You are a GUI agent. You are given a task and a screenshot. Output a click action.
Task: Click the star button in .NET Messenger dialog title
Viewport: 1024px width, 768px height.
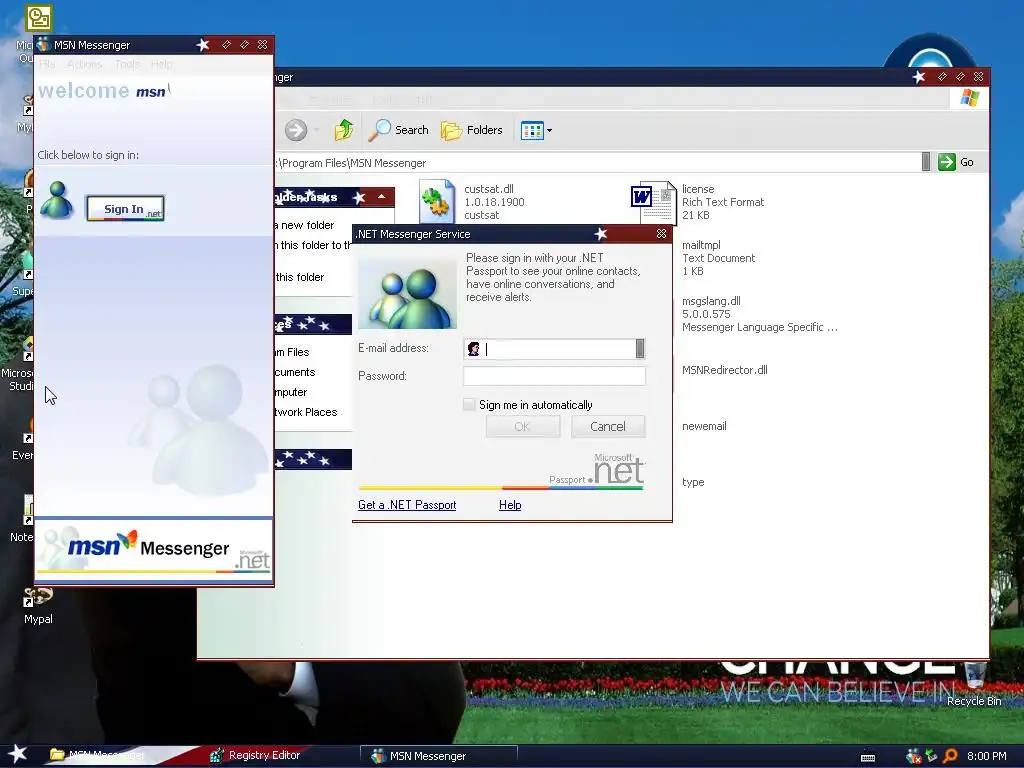(601, 234)
